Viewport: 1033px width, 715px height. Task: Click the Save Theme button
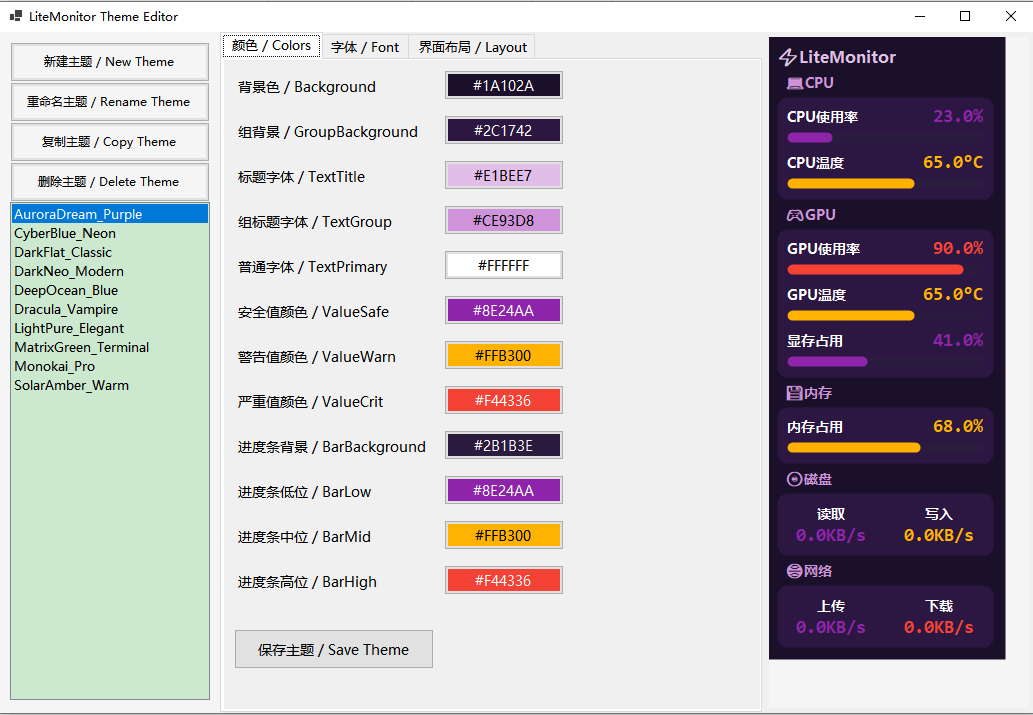point(334,649)
